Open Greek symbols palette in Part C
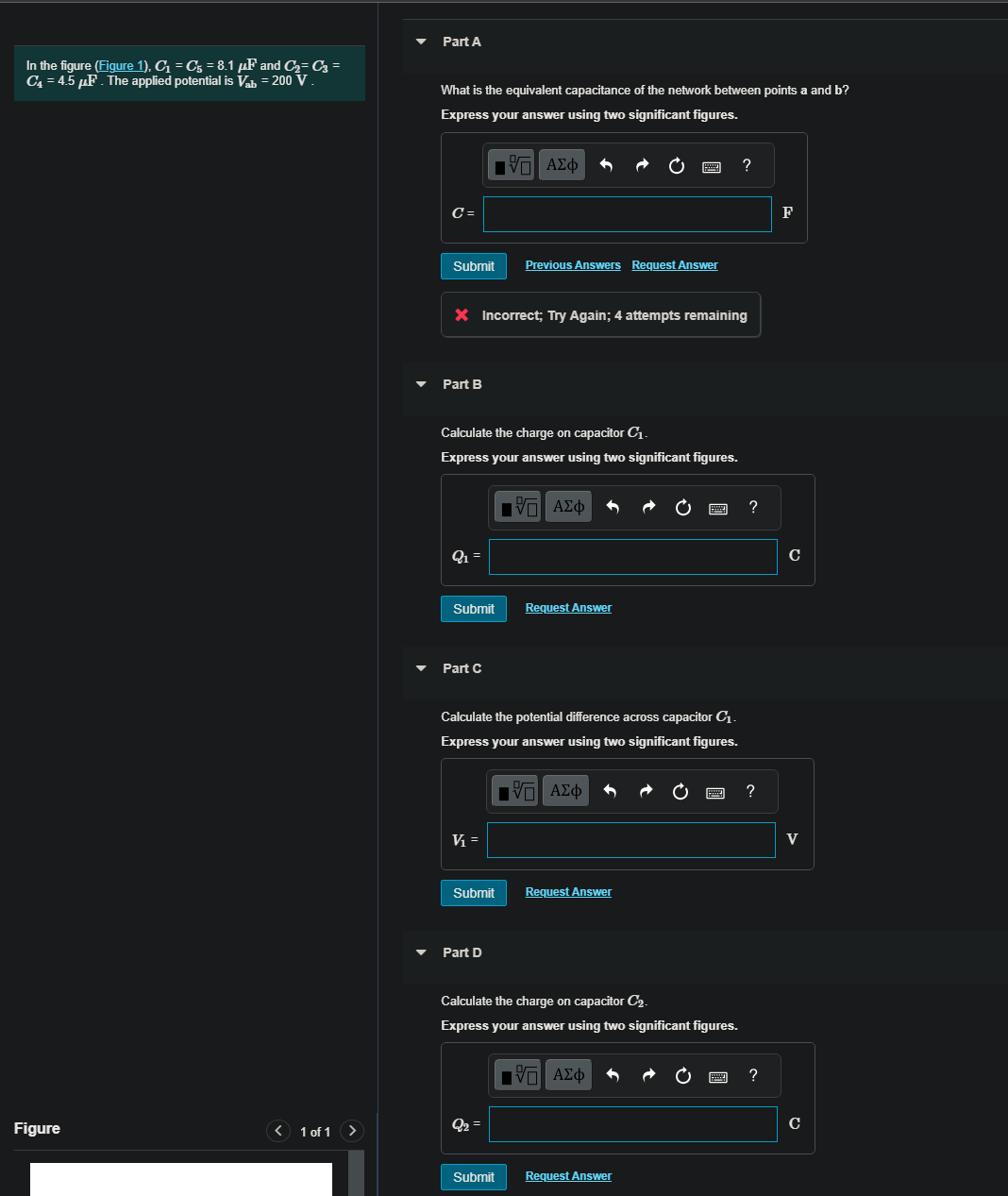 [x=565, y=791]
